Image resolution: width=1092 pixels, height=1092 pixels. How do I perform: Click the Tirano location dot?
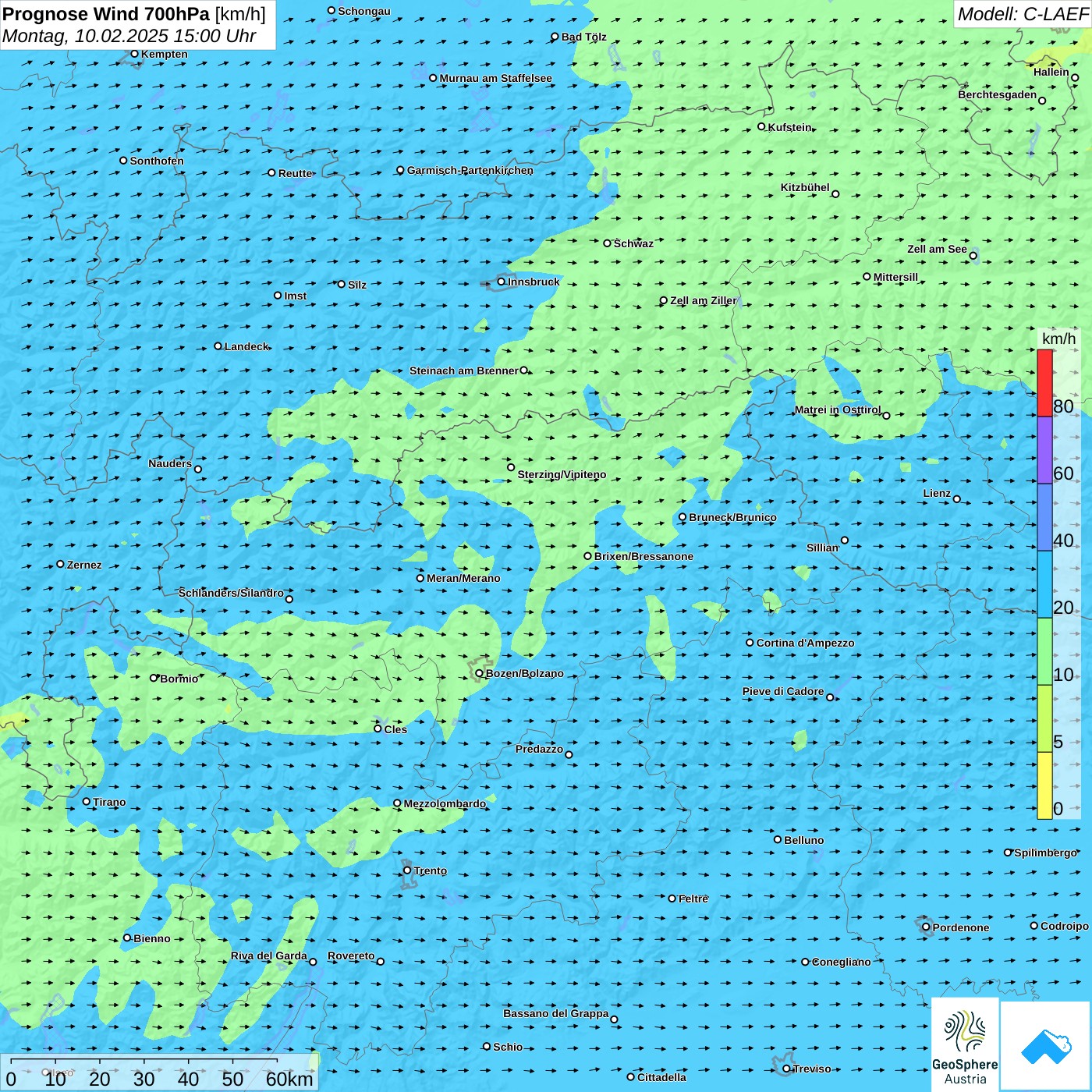[87, 801]
